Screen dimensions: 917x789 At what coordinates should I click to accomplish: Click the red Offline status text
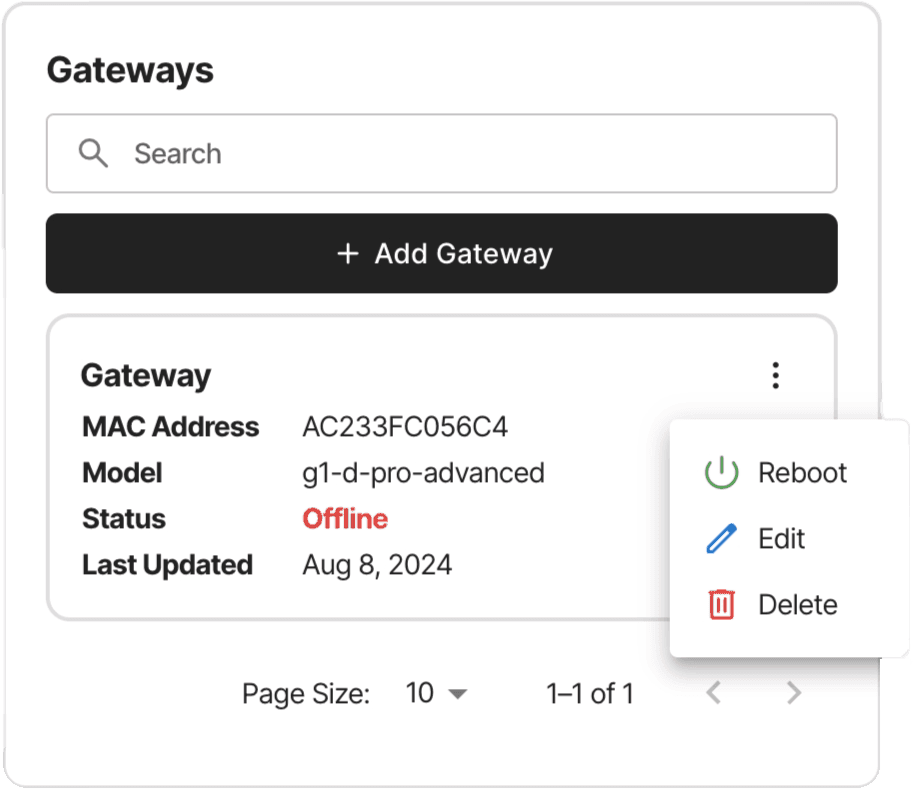point(345,519)
